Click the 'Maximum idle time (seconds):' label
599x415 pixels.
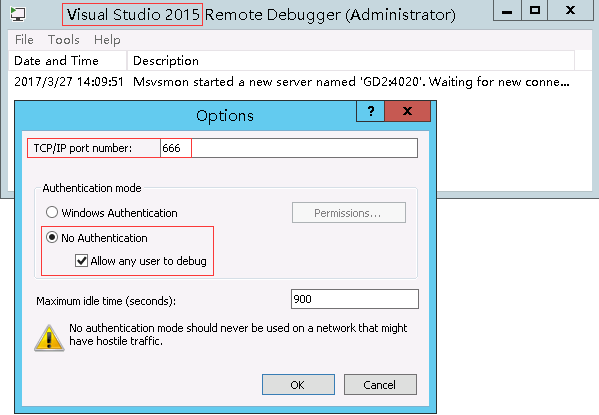[106, 301]
